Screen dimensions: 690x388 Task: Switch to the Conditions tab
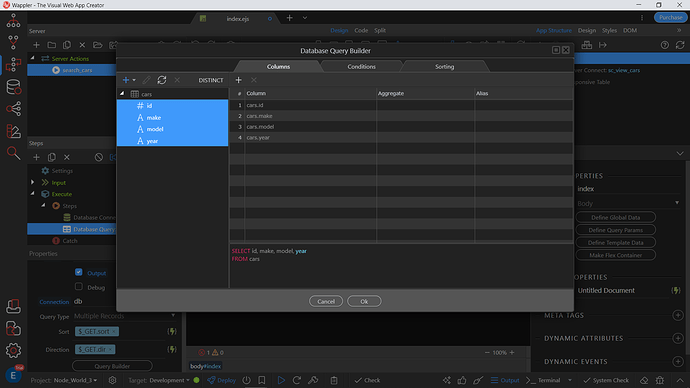pyautogui.click(x=361, y=66)
